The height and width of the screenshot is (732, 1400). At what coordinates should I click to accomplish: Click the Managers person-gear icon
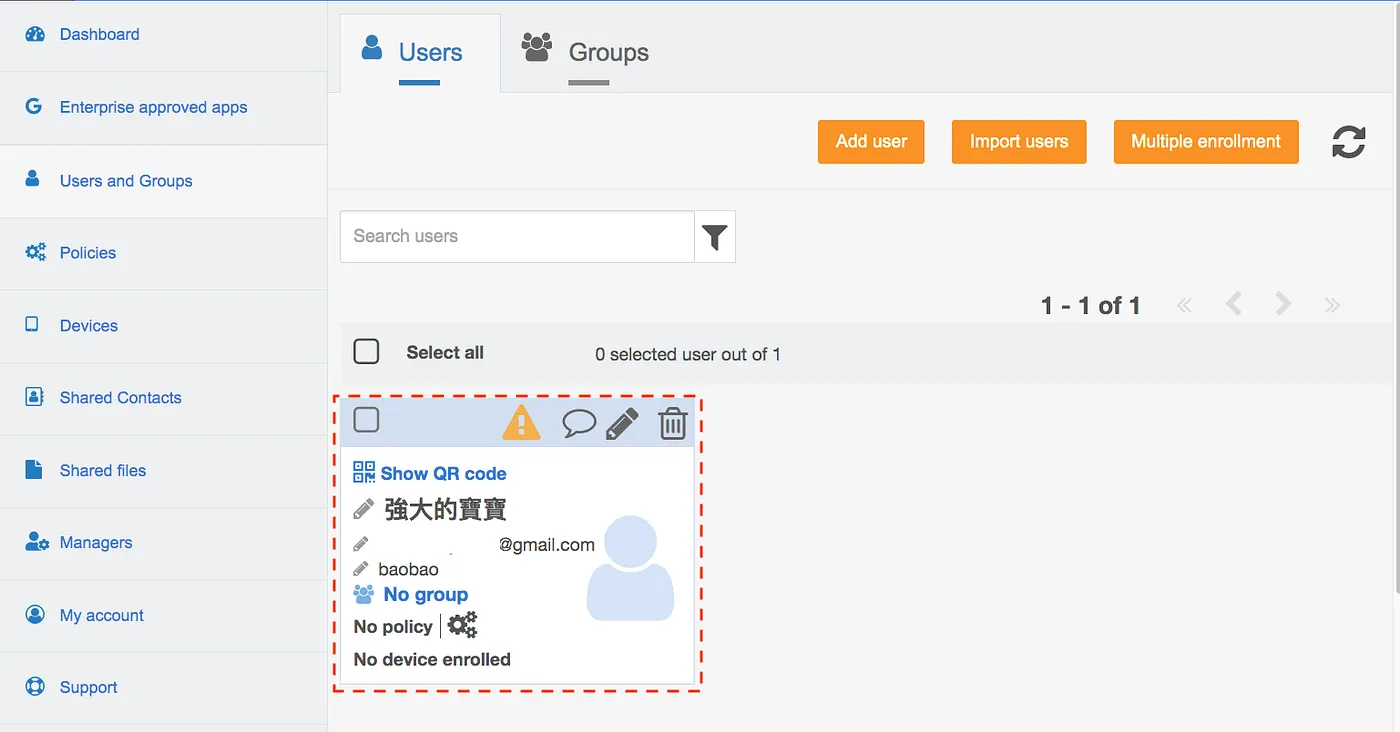click(37, 542)
